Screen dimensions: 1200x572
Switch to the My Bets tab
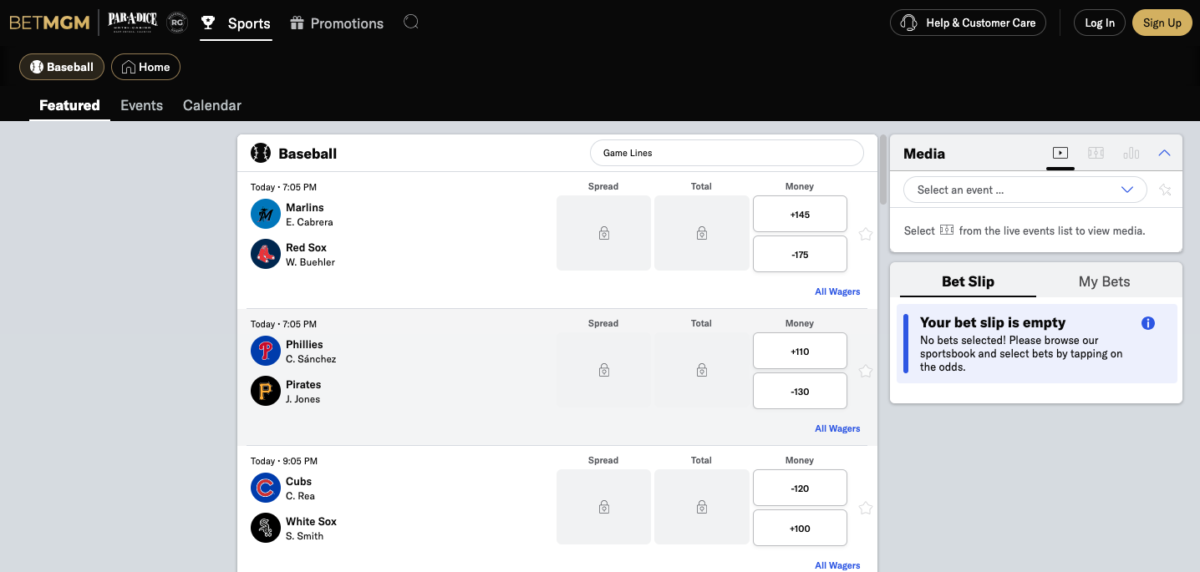point(1104,281)
